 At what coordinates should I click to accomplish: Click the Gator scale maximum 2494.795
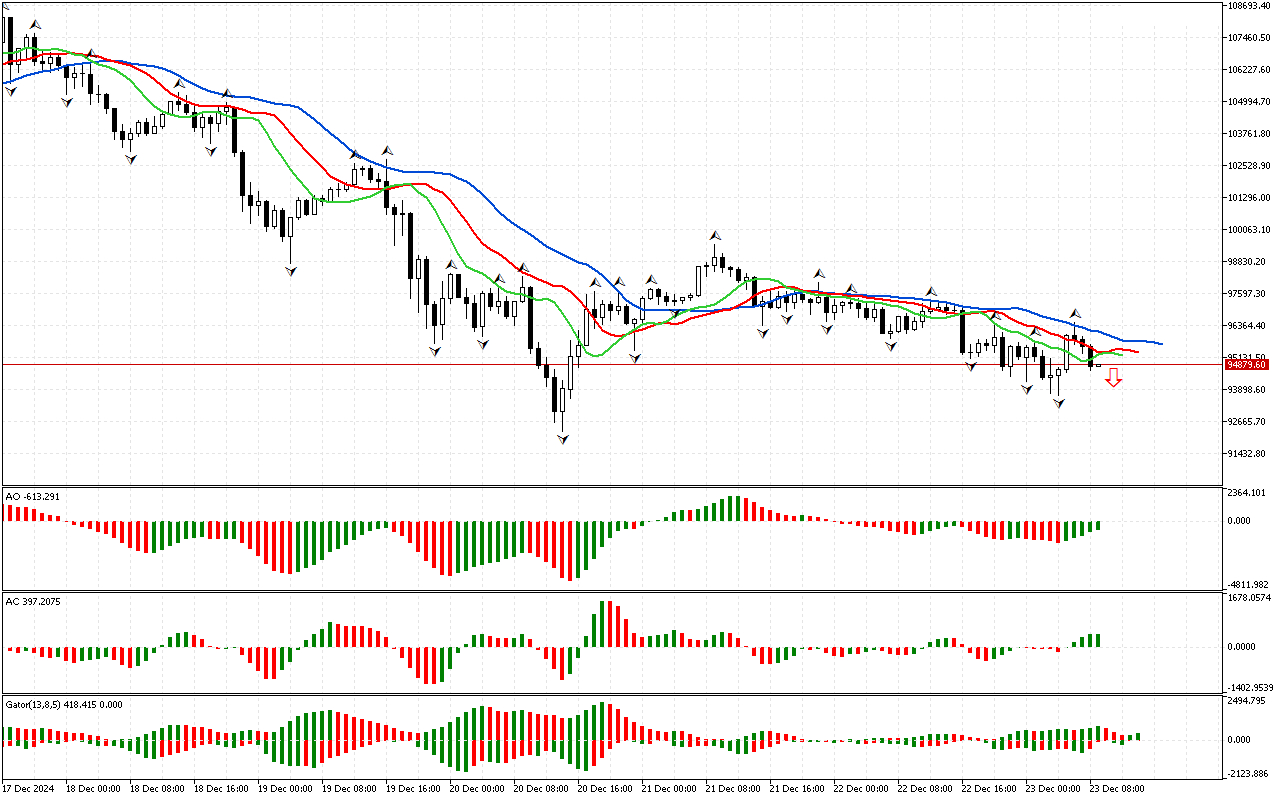(x=1246, y=700)
